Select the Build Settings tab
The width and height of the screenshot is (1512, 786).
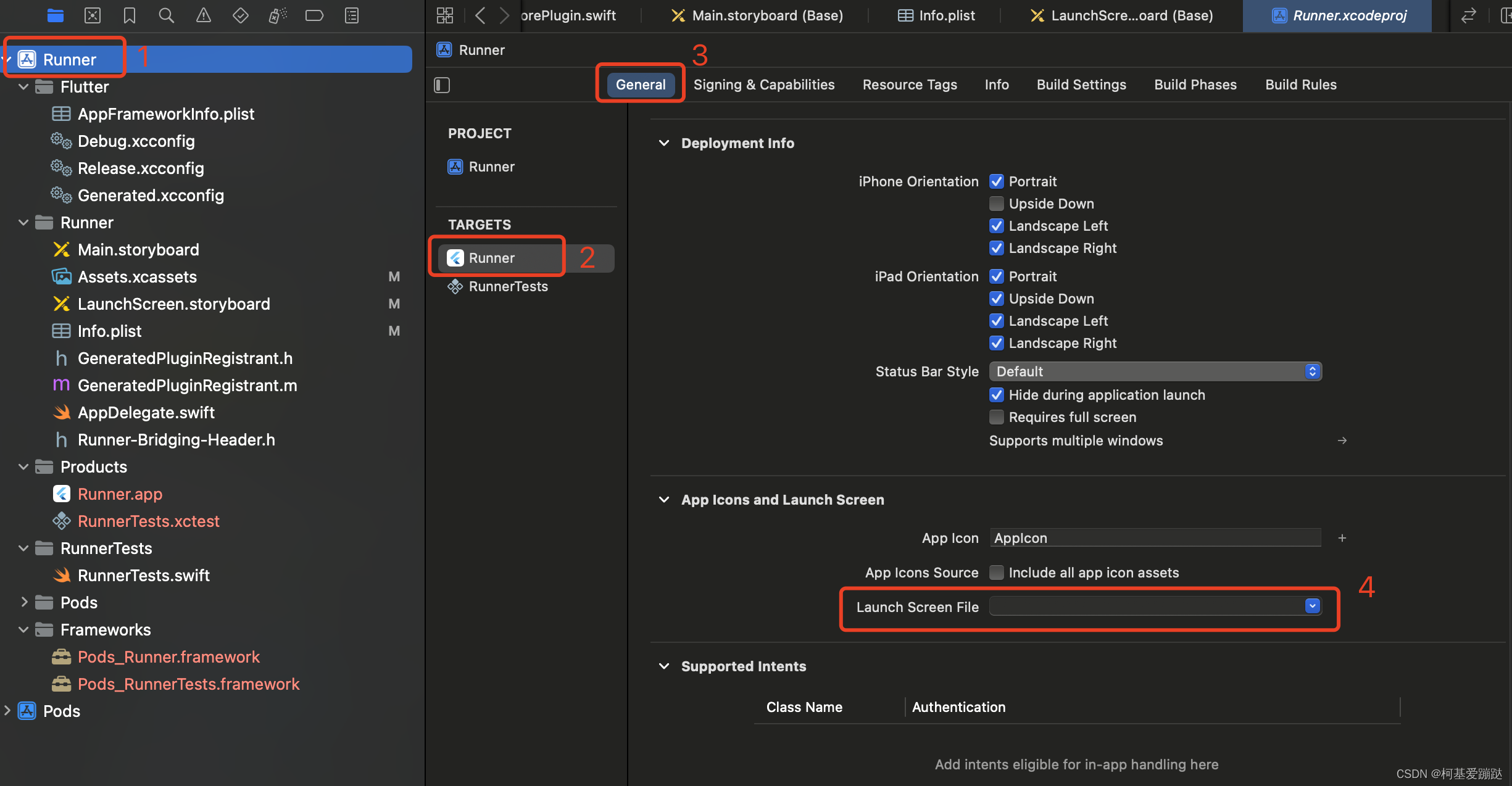(1081, 84)
